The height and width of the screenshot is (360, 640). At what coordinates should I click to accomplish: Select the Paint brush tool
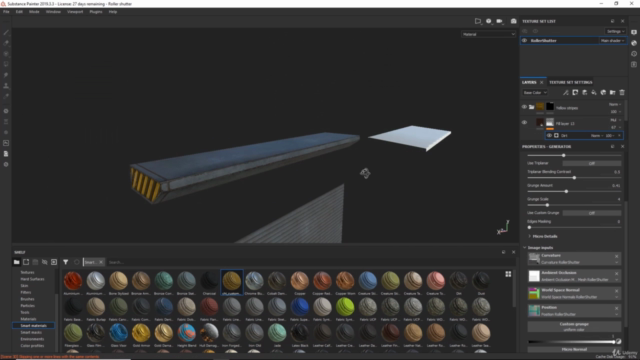point(6,32)
